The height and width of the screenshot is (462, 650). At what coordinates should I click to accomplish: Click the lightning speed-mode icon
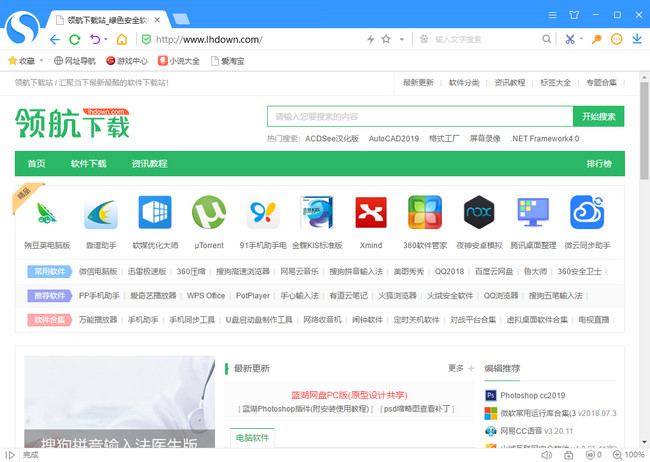(371, 39)
